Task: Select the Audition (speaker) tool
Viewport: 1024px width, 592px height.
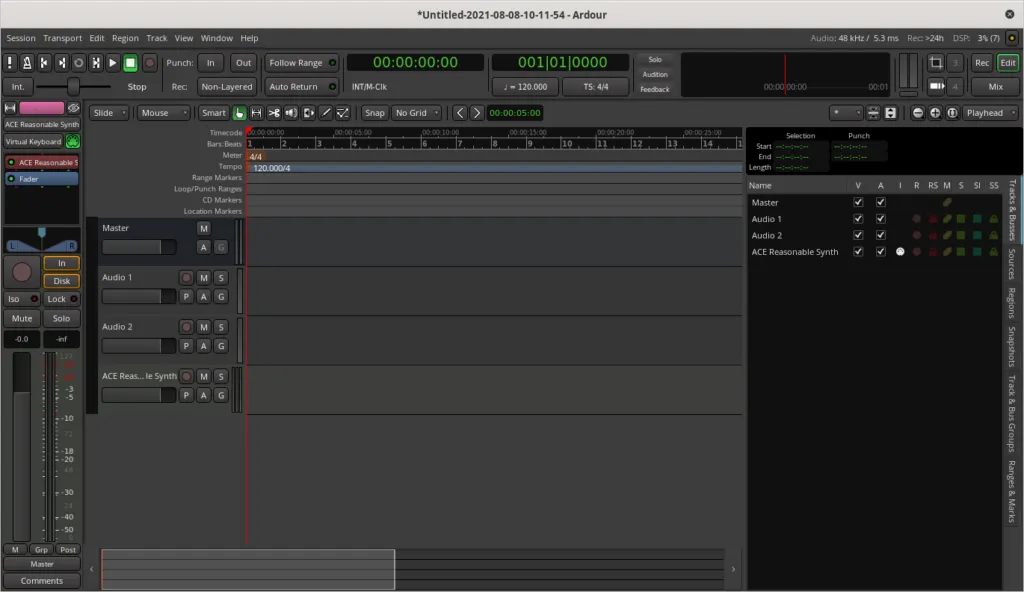Action: point(290,113)
